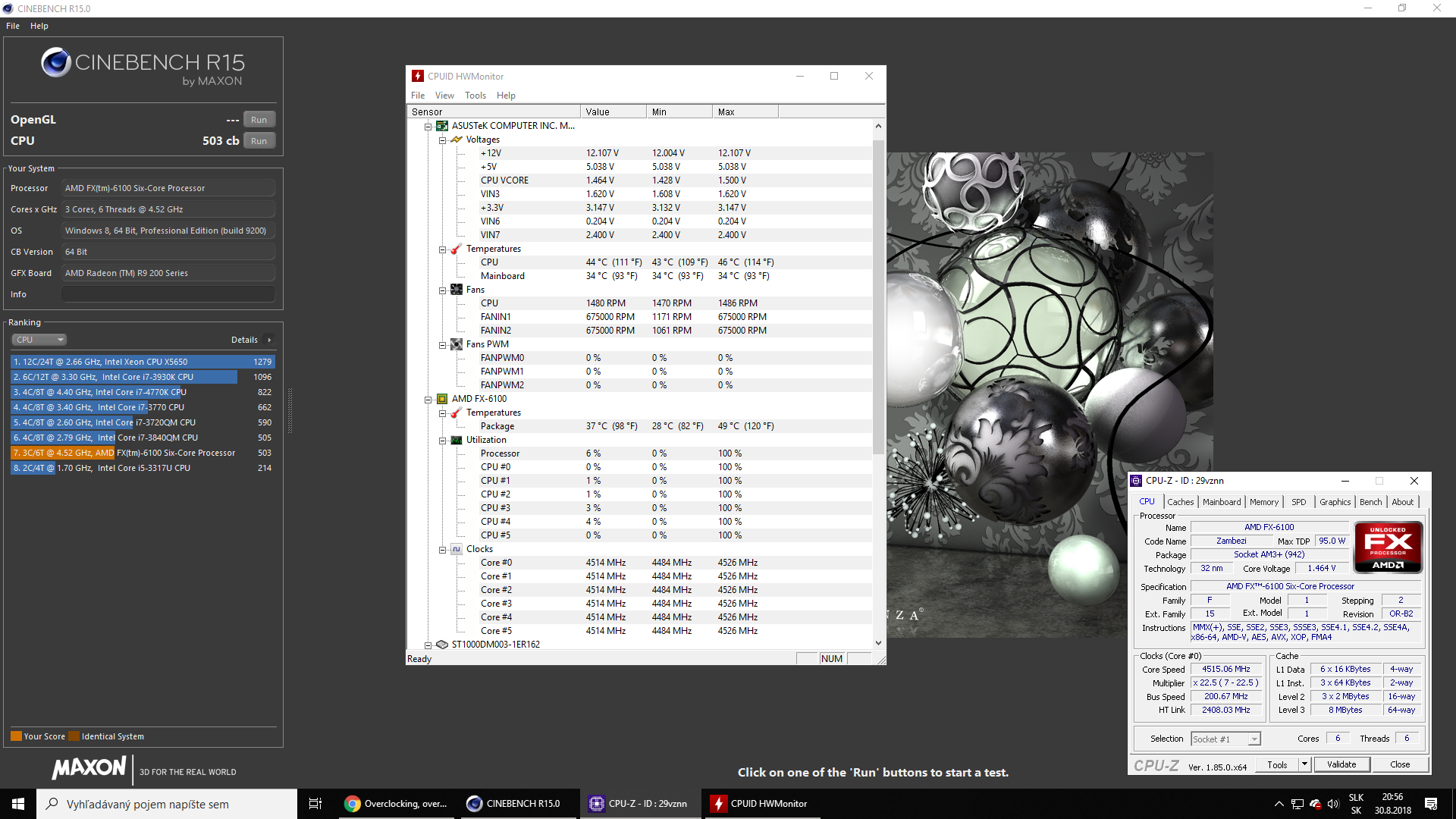Switch to CPU-Z Bench tab
1456x819 pixels.
1370,502
